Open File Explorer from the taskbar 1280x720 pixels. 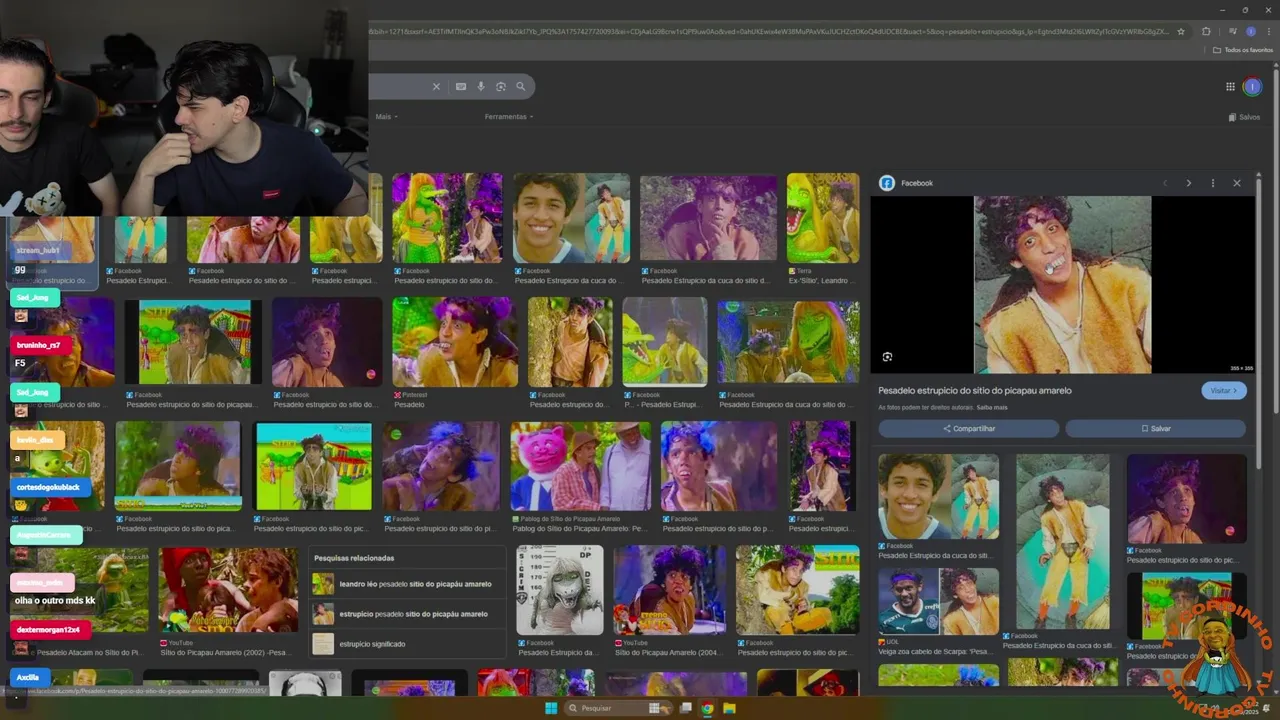tap(730, 708)
